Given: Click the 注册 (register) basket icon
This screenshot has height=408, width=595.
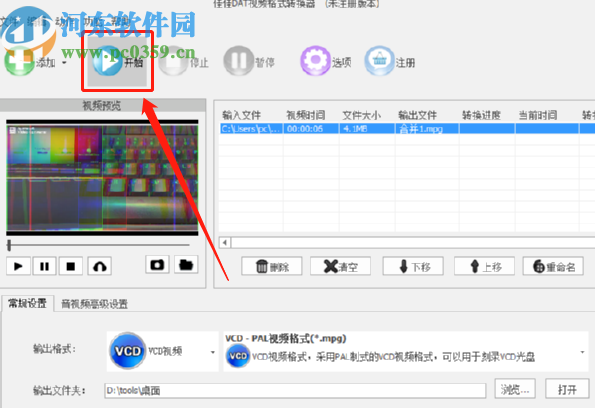Looking at the screenshot, I should (x=379, y=61).
